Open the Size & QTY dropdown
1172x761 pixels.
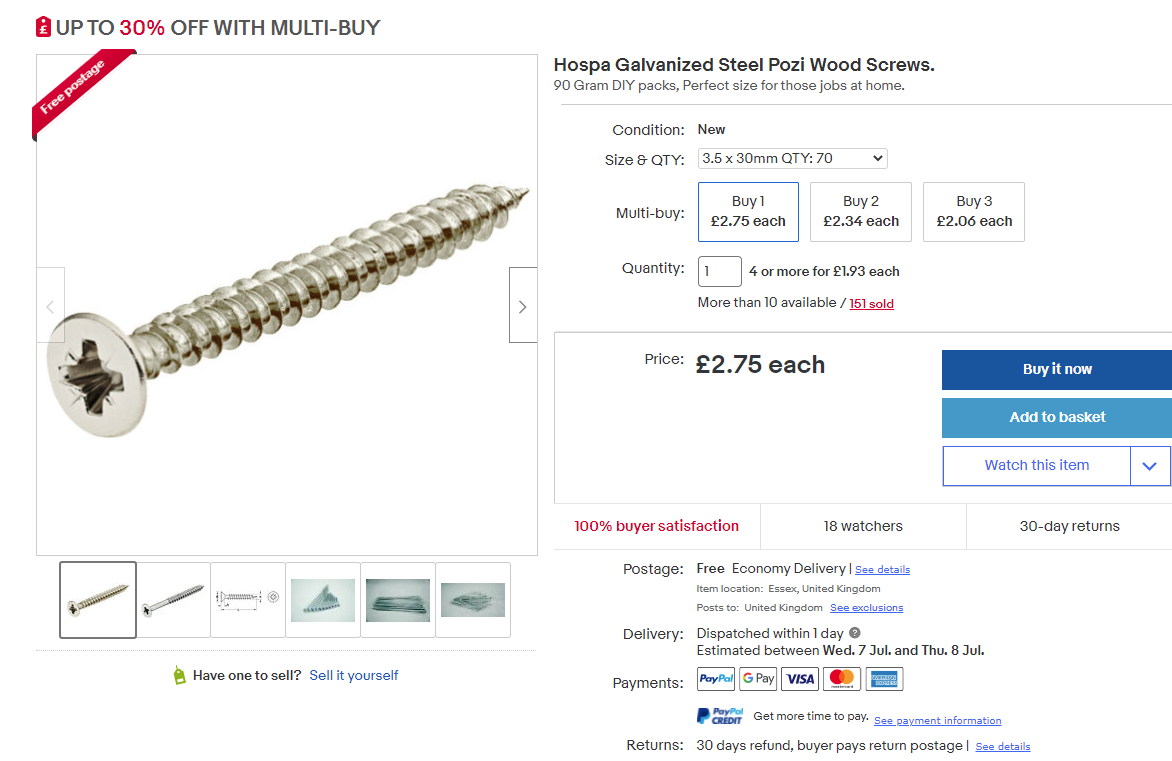792,158
